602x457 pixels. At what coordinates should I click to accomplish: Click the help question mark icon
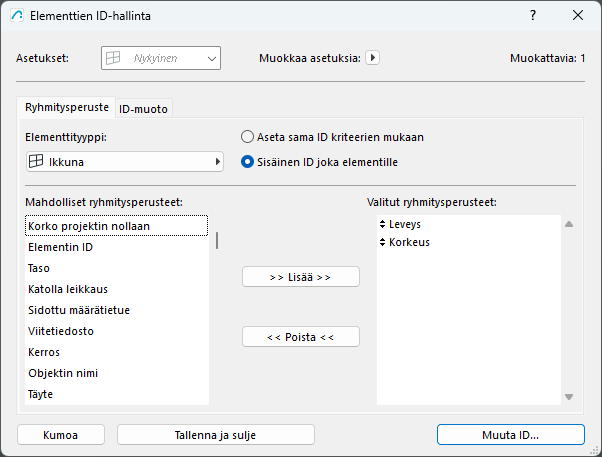pyautogui.click(x=532, y=15)
